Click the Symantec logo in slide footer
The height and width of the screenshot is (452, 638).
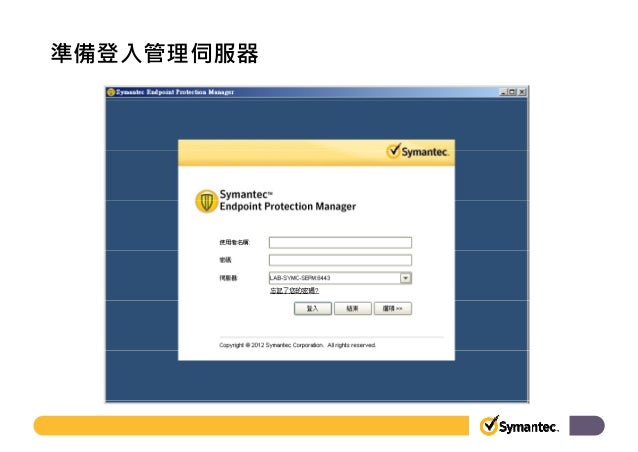pos(519,426)
